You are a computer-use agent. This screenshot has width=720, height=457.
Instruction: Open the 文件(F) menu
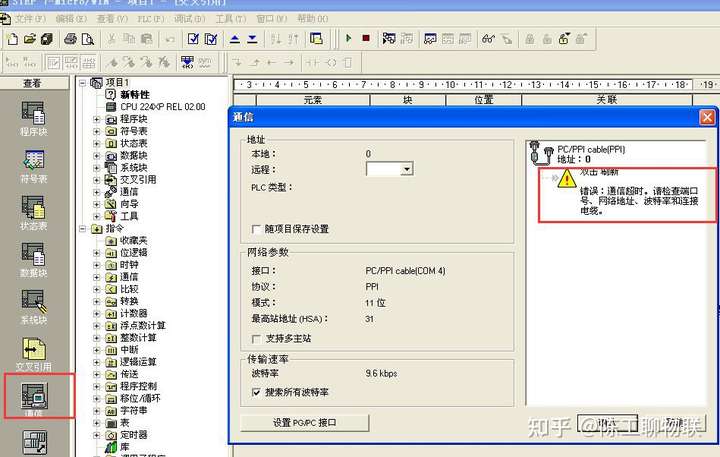[30, 19]
